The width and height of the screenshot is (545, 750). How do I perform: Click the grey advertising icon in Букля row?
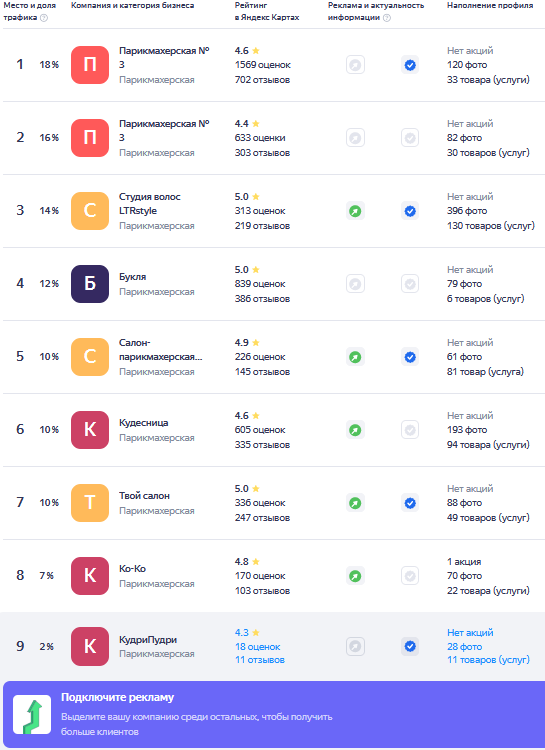[355, 284]
